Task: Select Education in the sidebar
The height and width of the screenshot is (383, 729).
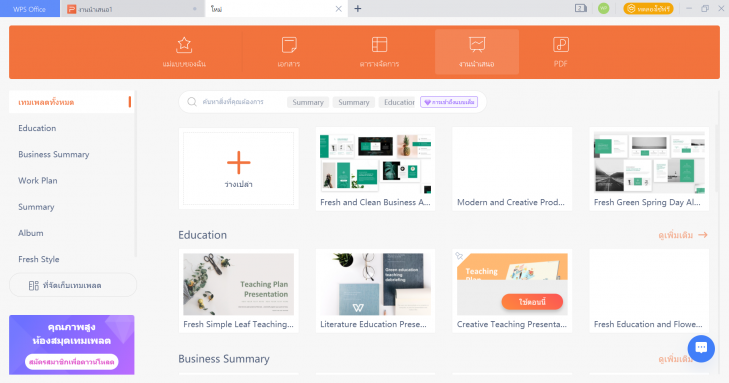Action: pyautogui.click(x=37, y=128)
